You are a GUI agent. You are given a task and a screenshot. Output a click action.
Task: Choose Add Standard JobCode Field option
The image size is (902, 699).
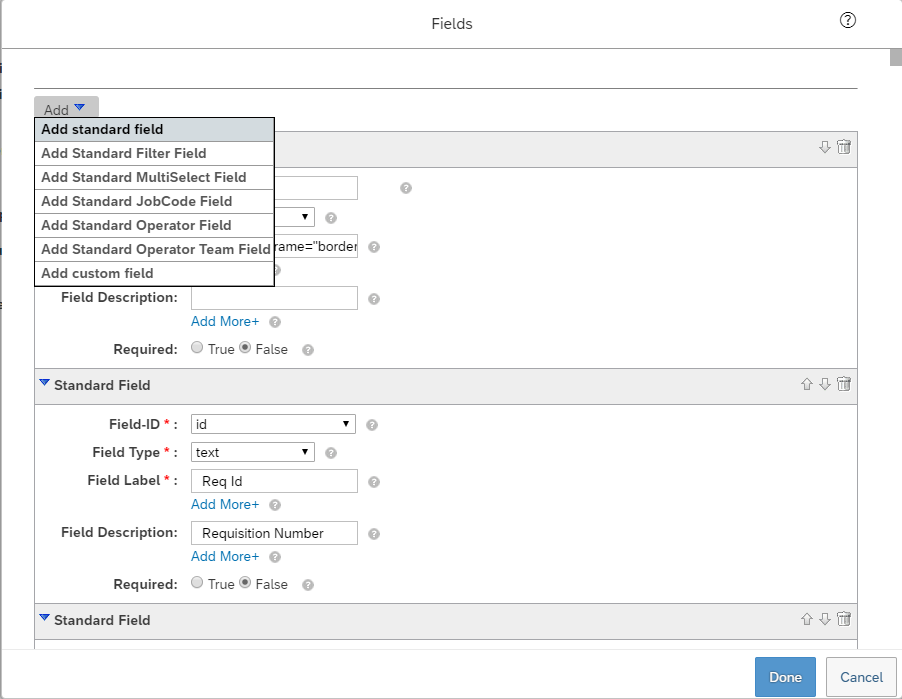tap(154, 201)
